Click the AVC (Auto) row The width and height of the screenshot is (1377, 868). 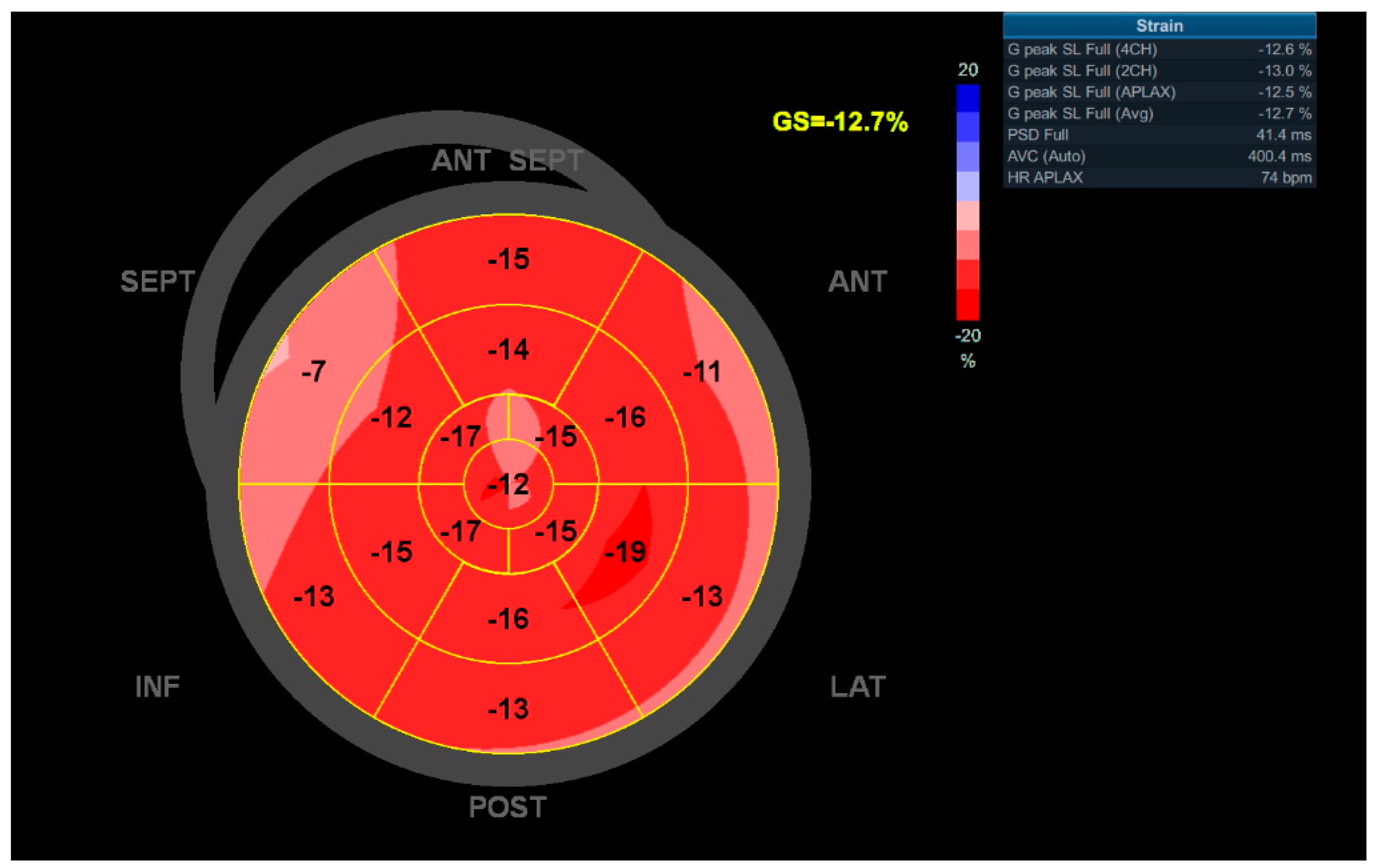(1159, 156)
